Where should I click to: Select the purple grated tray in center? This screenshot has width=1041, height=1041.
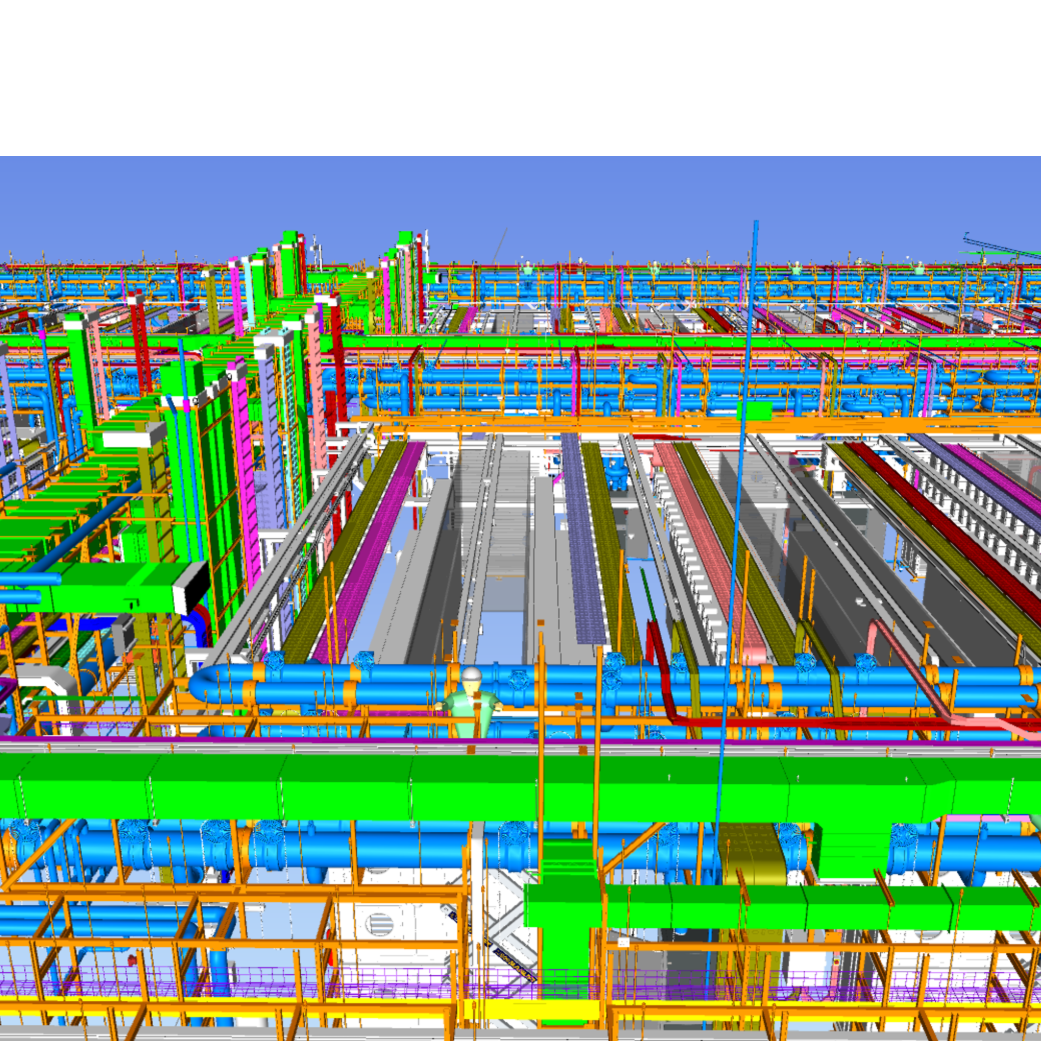582,540
